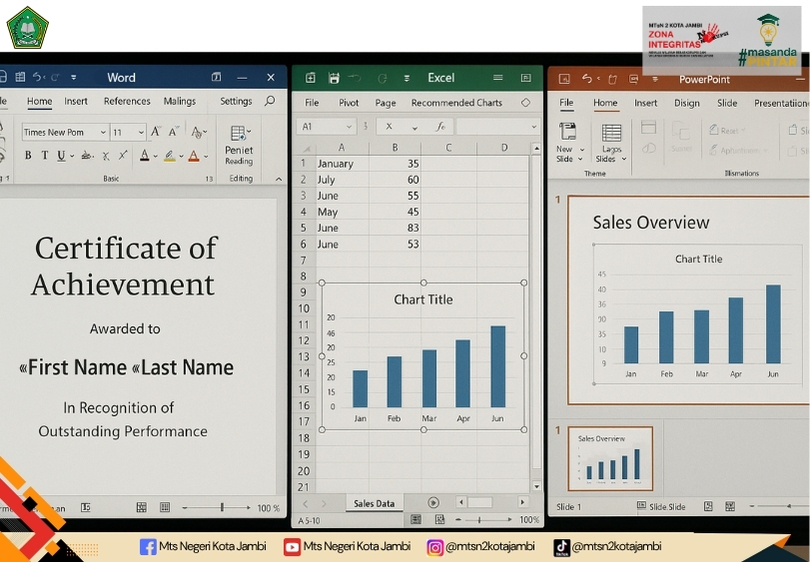The height and width of the screenshot is (562, 810).
Task: Open the font size 11 dropdown
Action: coord(141,132)
